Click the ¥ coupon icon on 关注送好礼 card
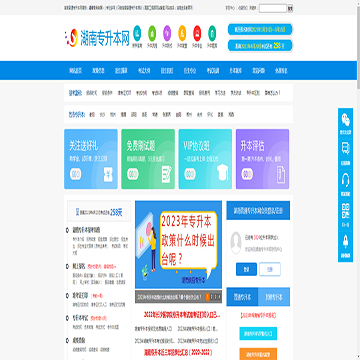This screenshot has width=360, height=360. (x=108, y=174)
